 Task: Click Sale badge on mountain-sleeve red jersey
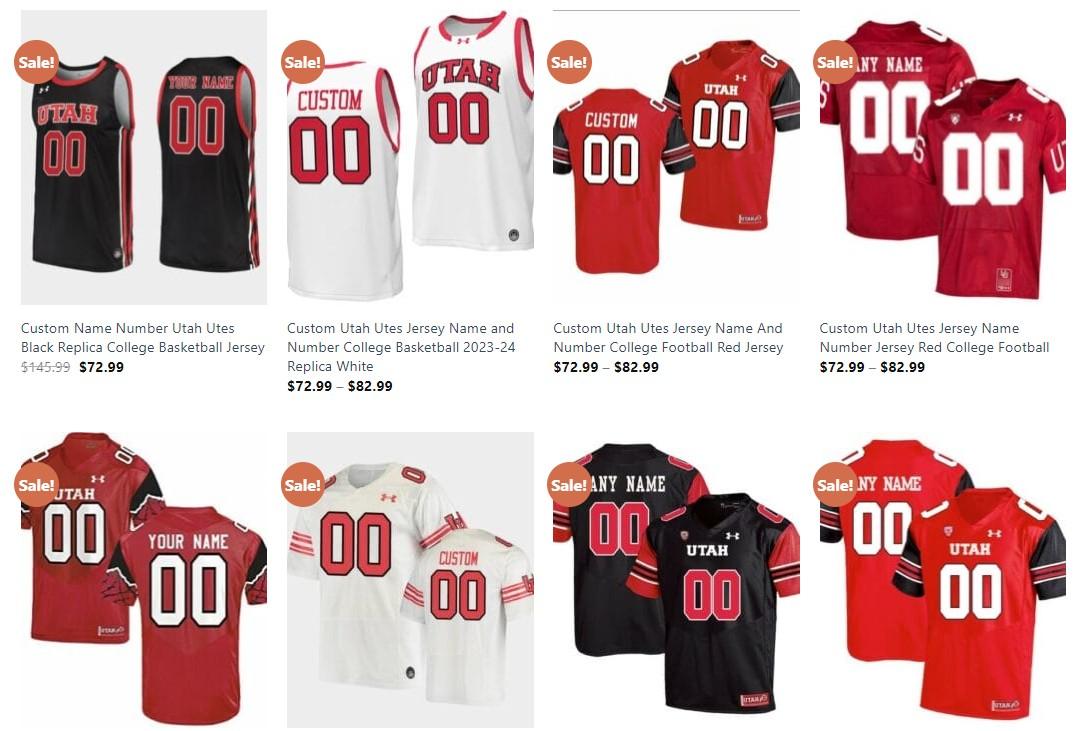pos(36,485)
